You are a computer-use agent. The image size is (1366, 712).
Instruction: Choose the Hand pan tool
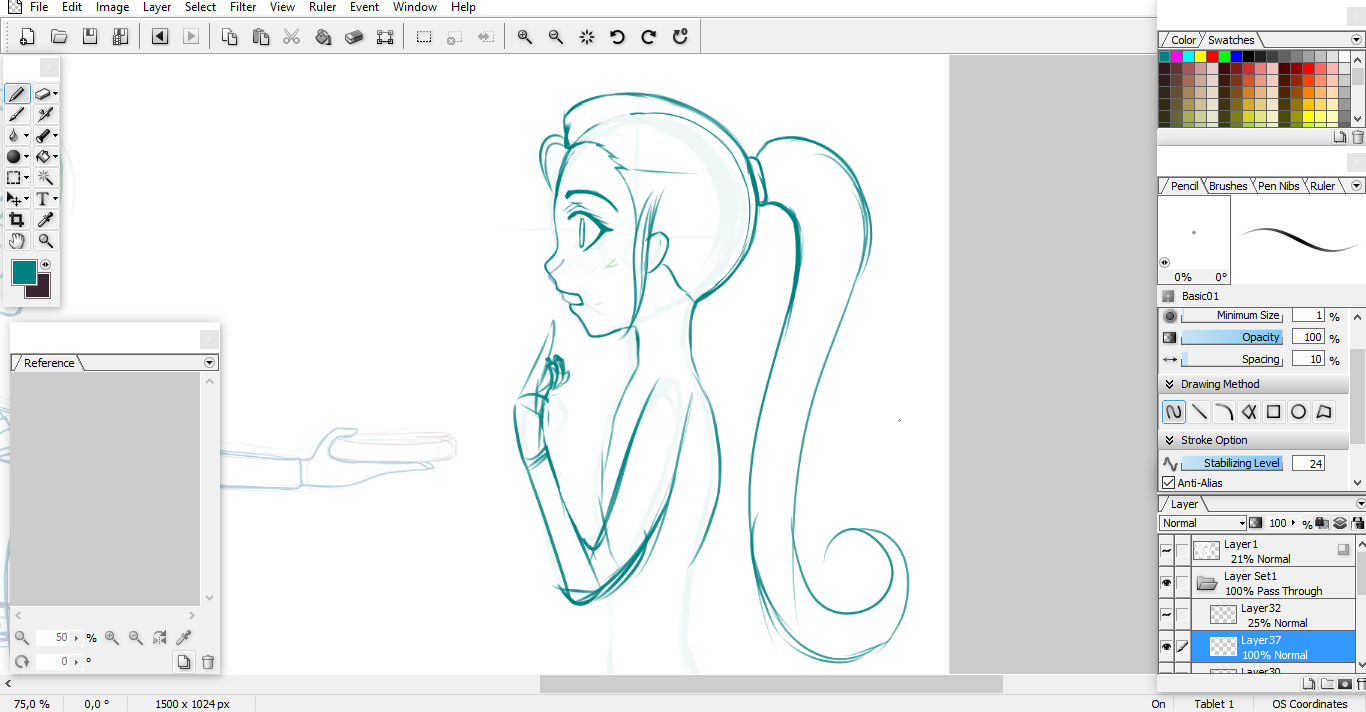pyautogui.click(x=16, y=241)
